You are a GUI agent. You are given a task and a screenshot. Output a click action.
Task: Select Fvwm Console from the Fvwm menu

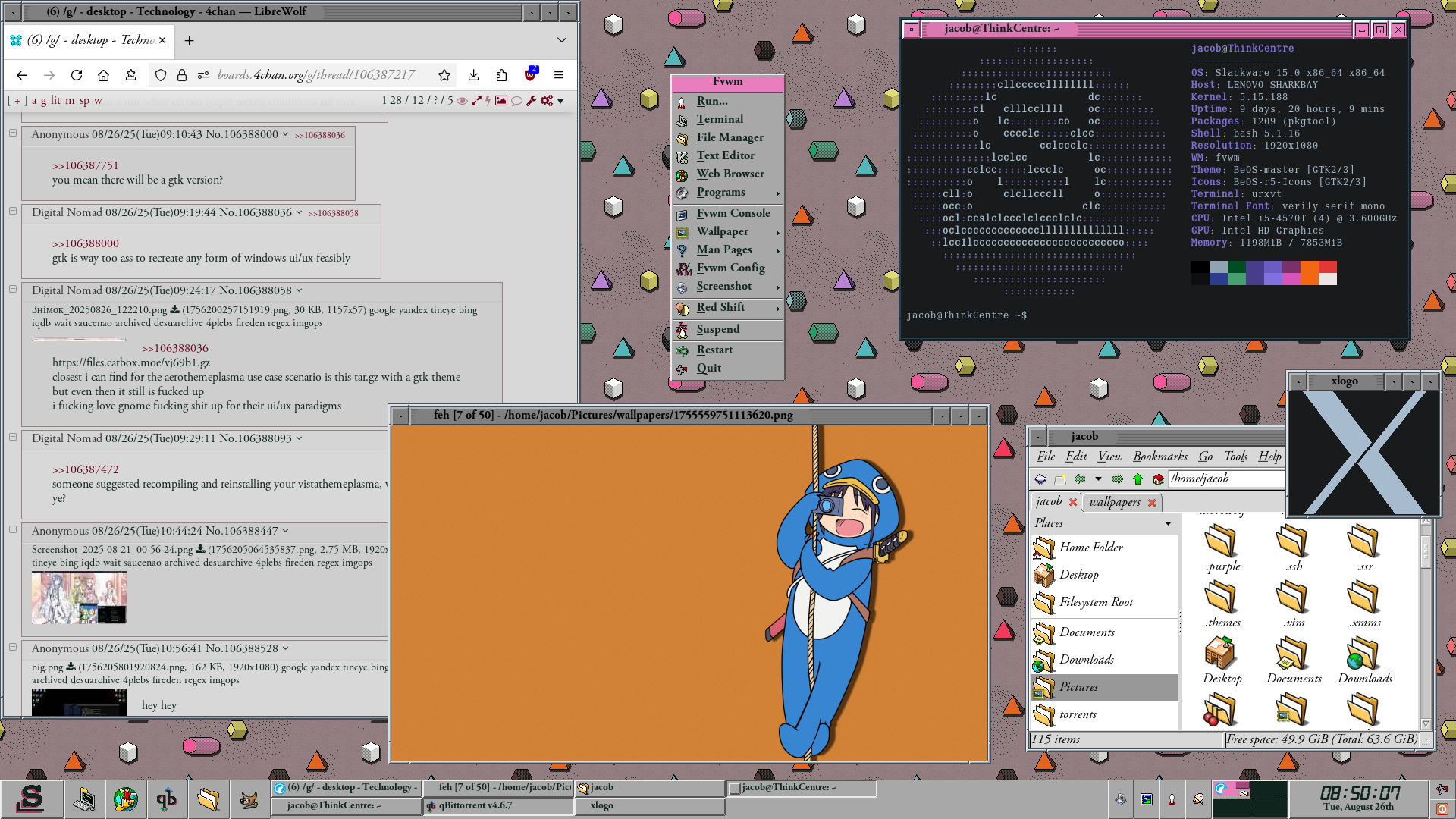pos(733,214)
